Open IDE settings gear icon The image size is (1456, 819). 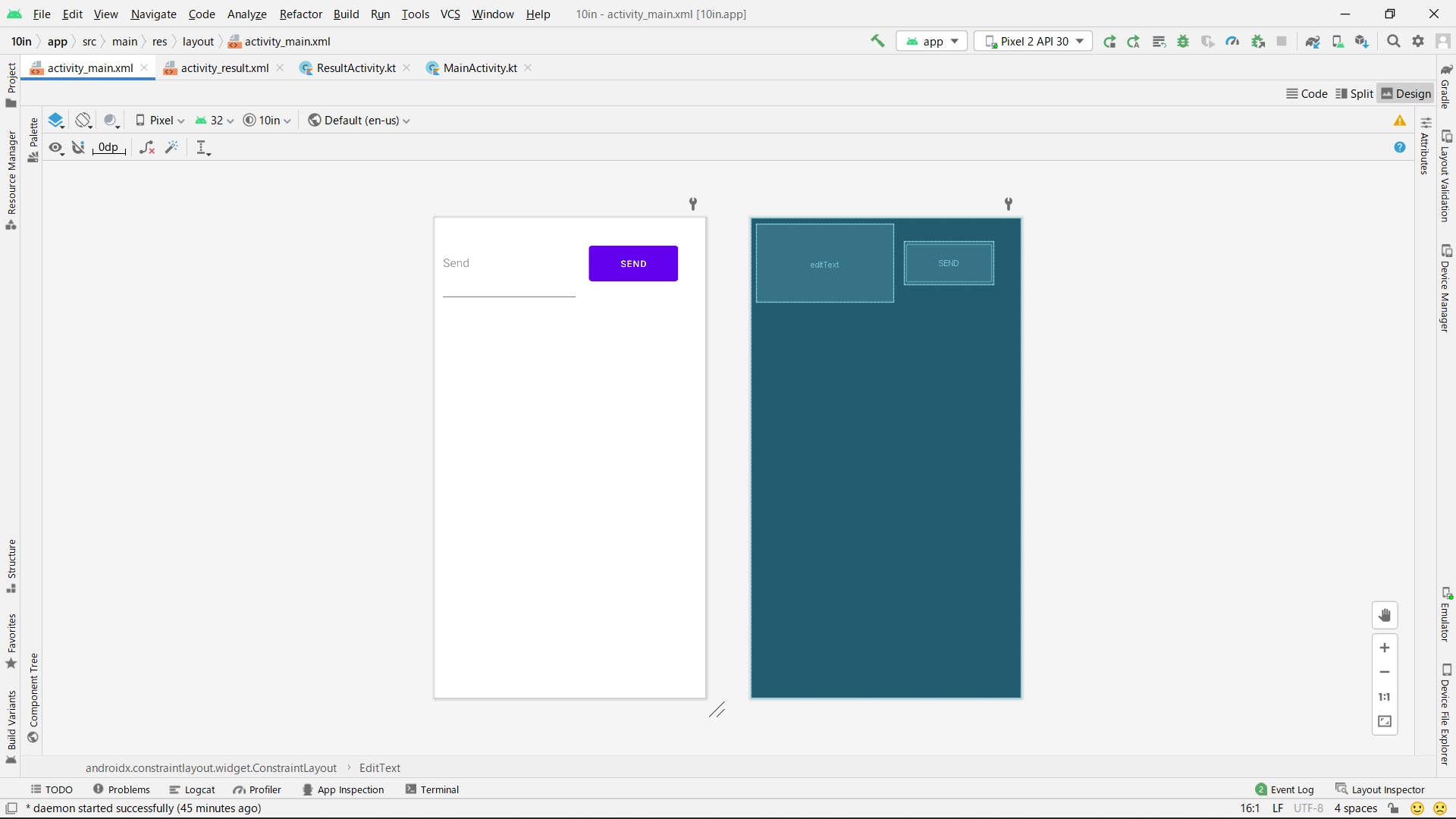[1418, 42]
